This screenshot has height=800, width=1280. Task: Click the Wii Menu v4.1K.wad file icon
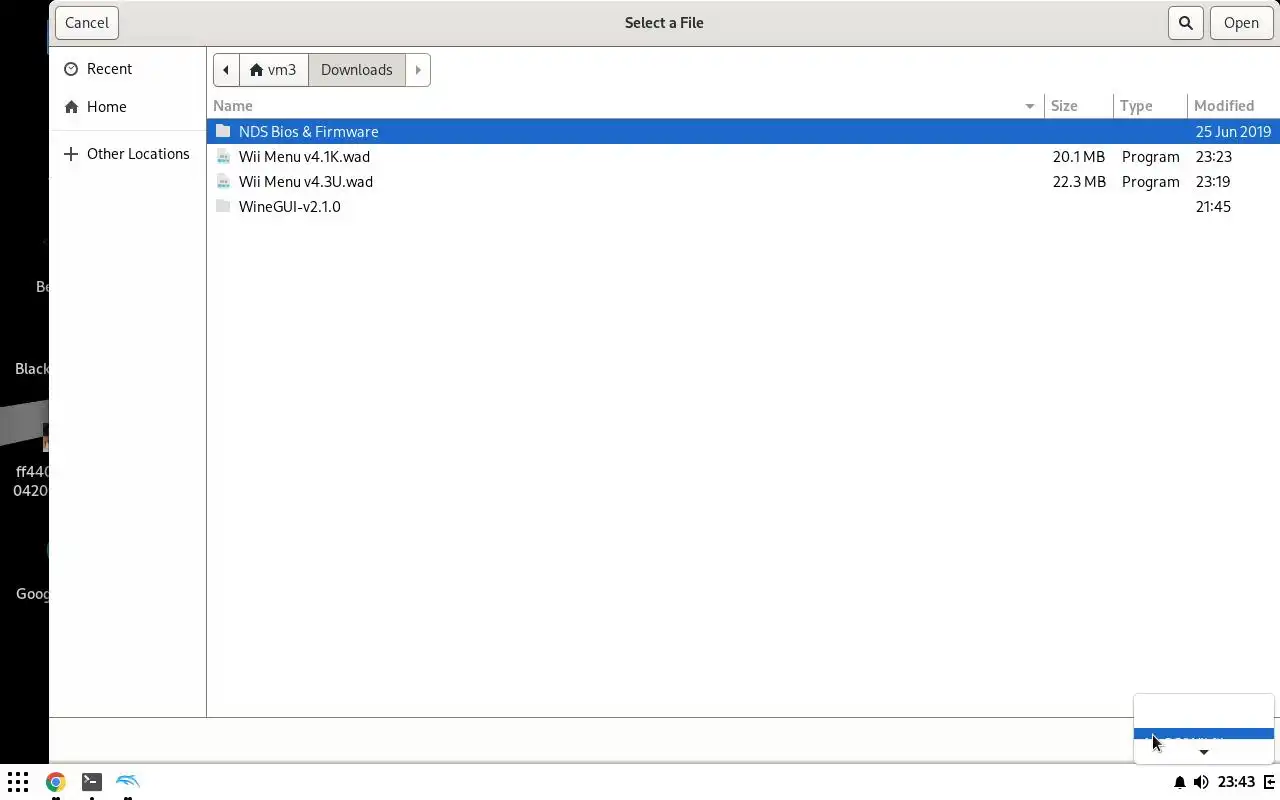[x=223, y=156]
